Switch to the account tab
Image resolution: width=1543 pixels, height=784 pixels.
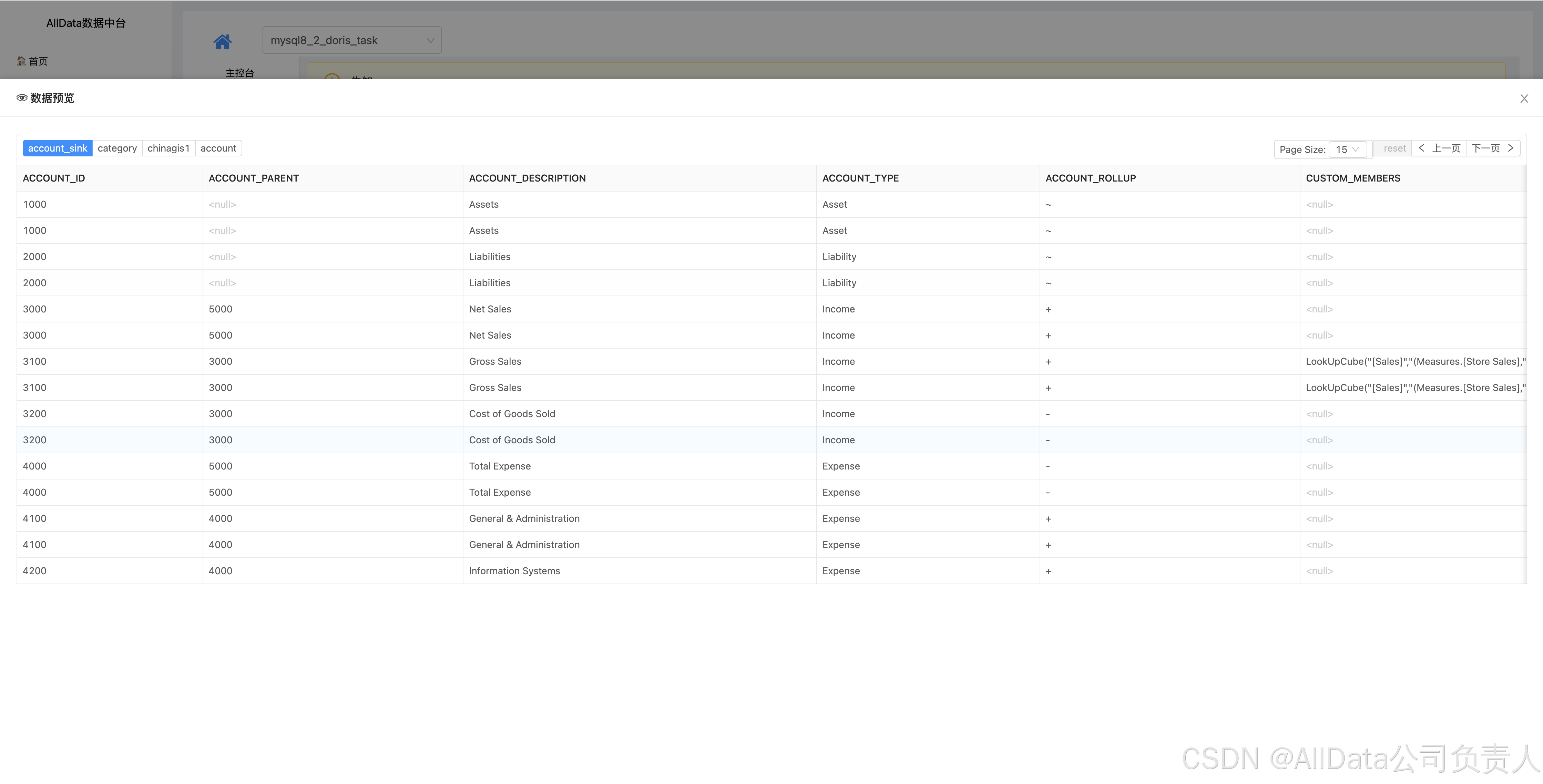coord(218,148)
